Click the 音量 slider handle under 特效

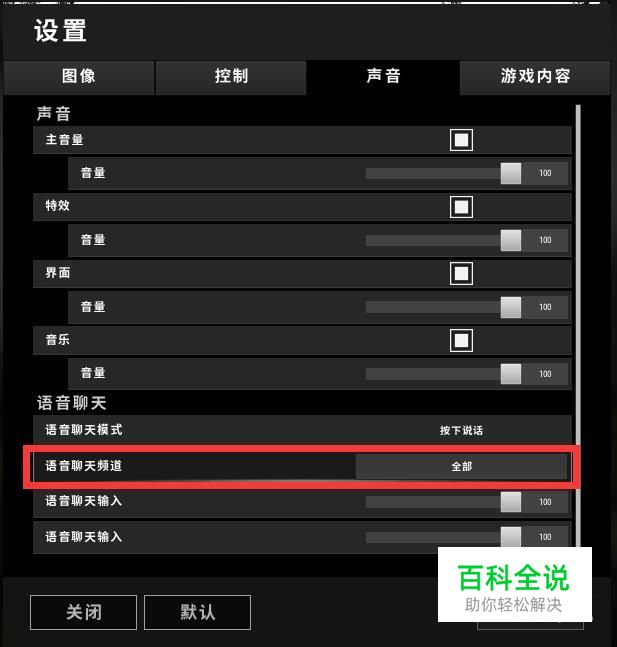(511, 240)
